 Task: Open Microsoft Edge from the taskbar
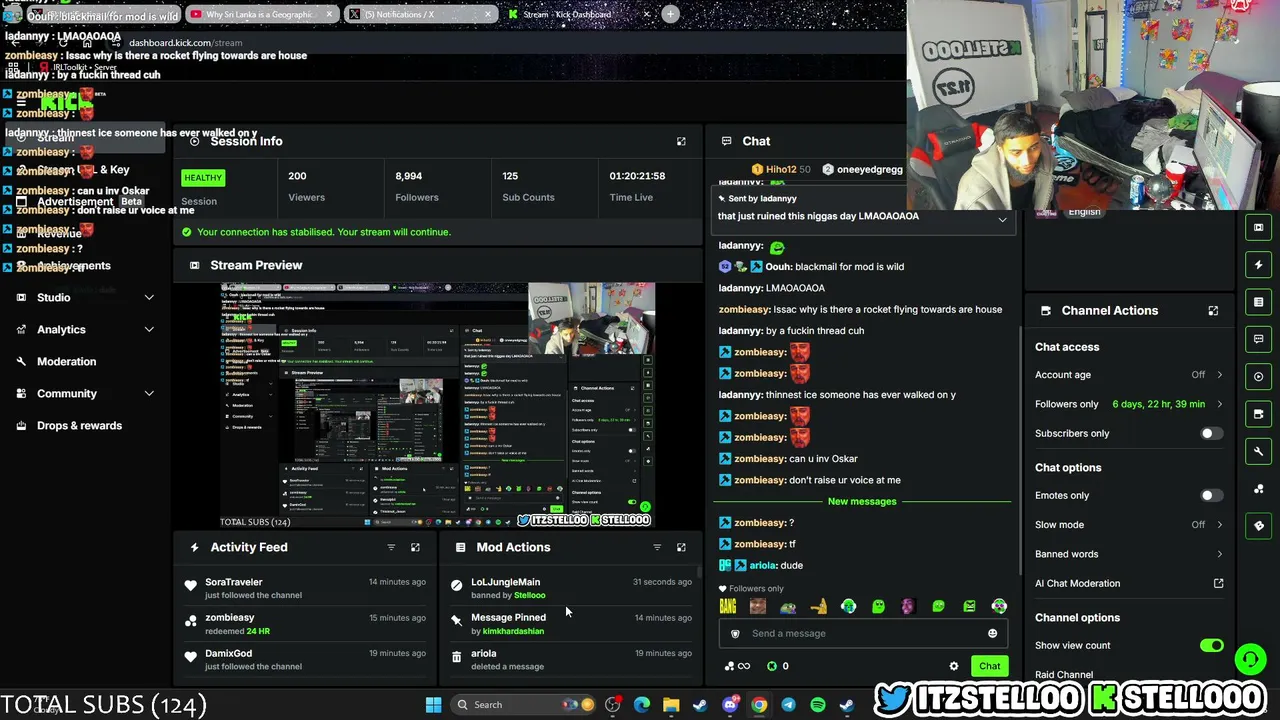[x=642, y=705]
